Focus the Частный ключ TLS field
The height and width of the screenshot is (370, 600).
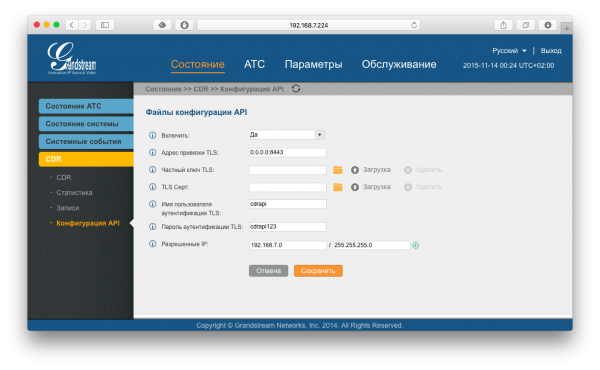[288, 170]
